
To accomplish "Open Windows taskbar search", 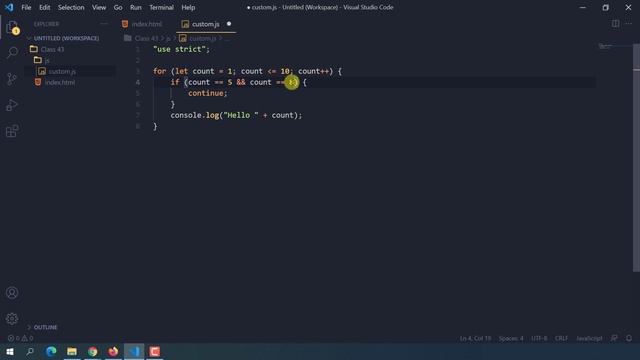I will click(x=30, y=351).
